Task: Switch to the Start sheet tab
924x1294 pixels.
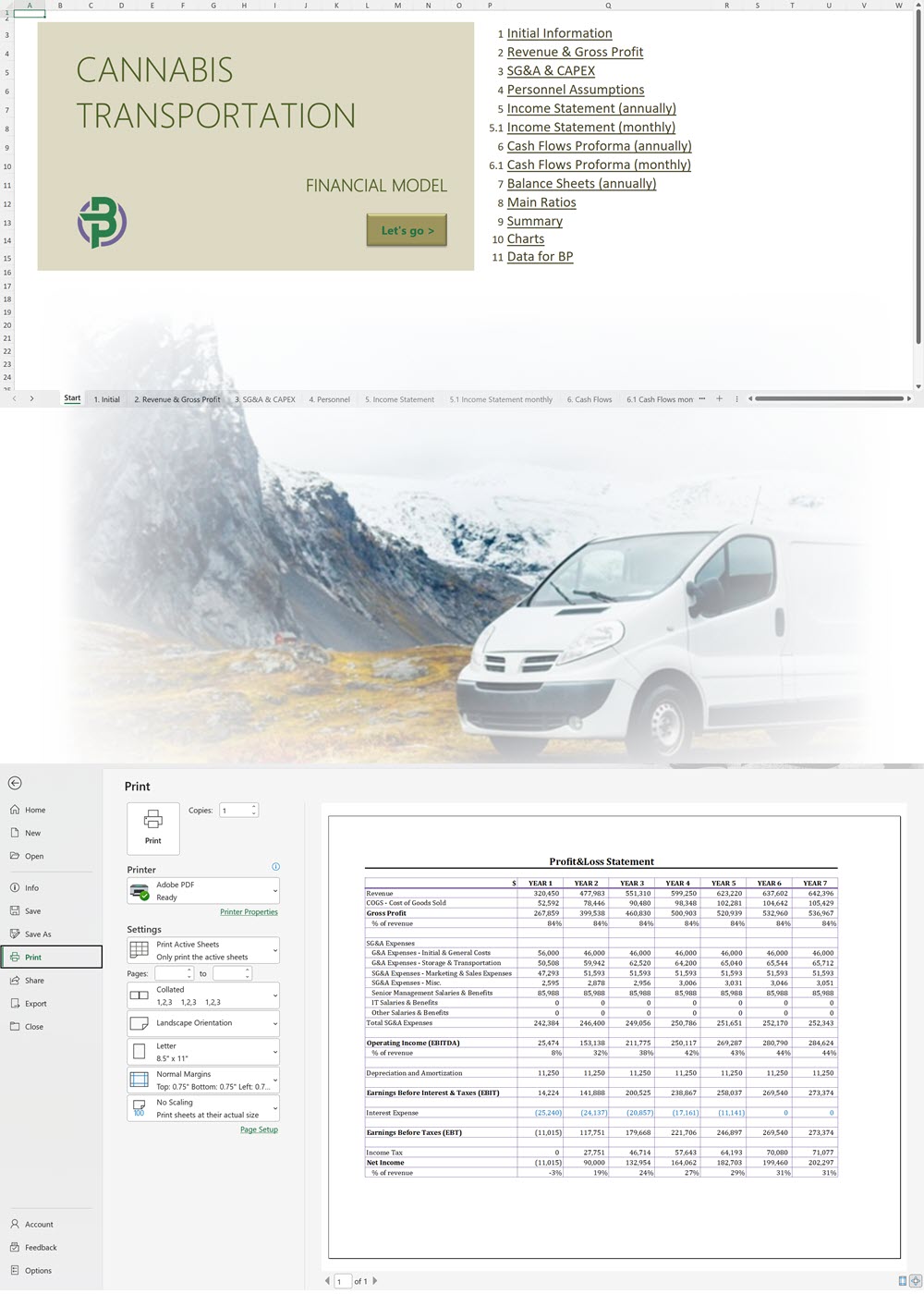Action: point(72,398)
